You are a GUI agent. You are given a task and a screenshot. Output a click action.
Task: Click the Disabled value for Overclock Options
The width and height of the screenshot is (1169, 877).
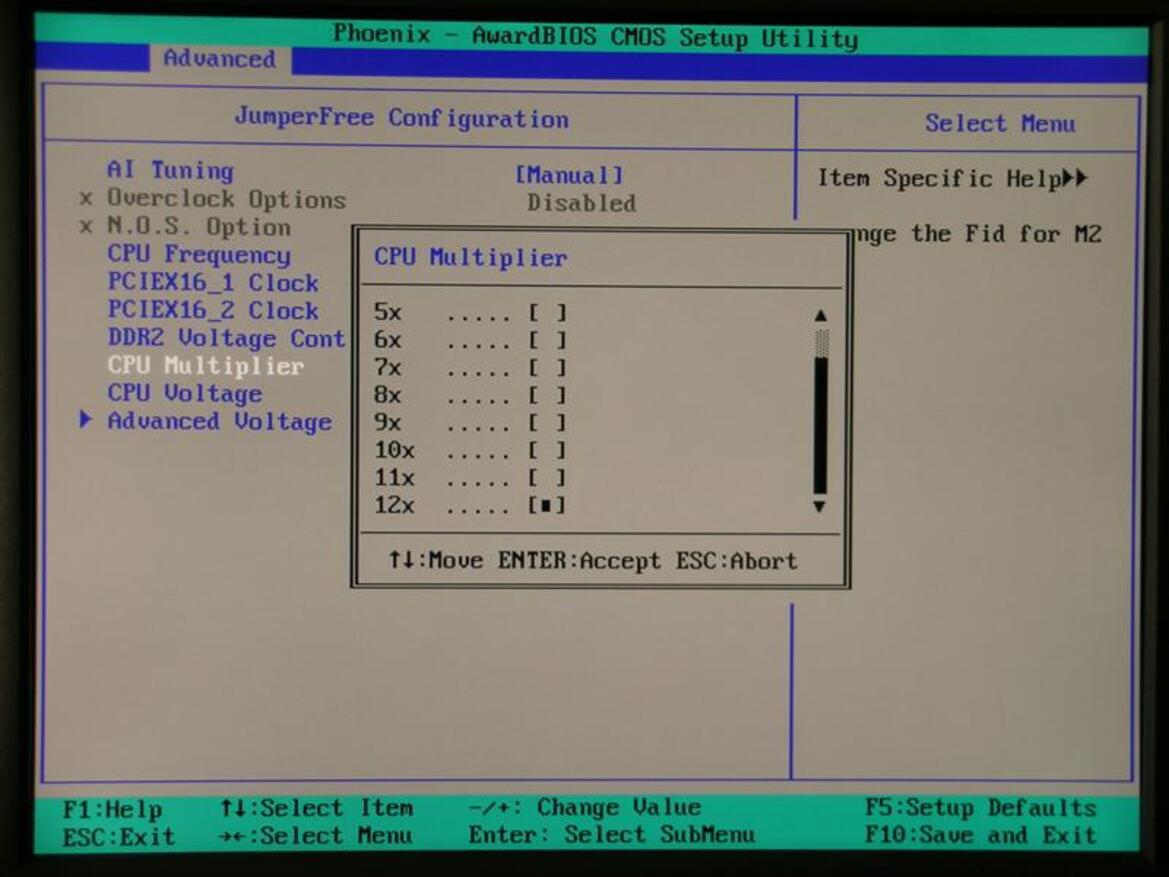click(582, 203)
